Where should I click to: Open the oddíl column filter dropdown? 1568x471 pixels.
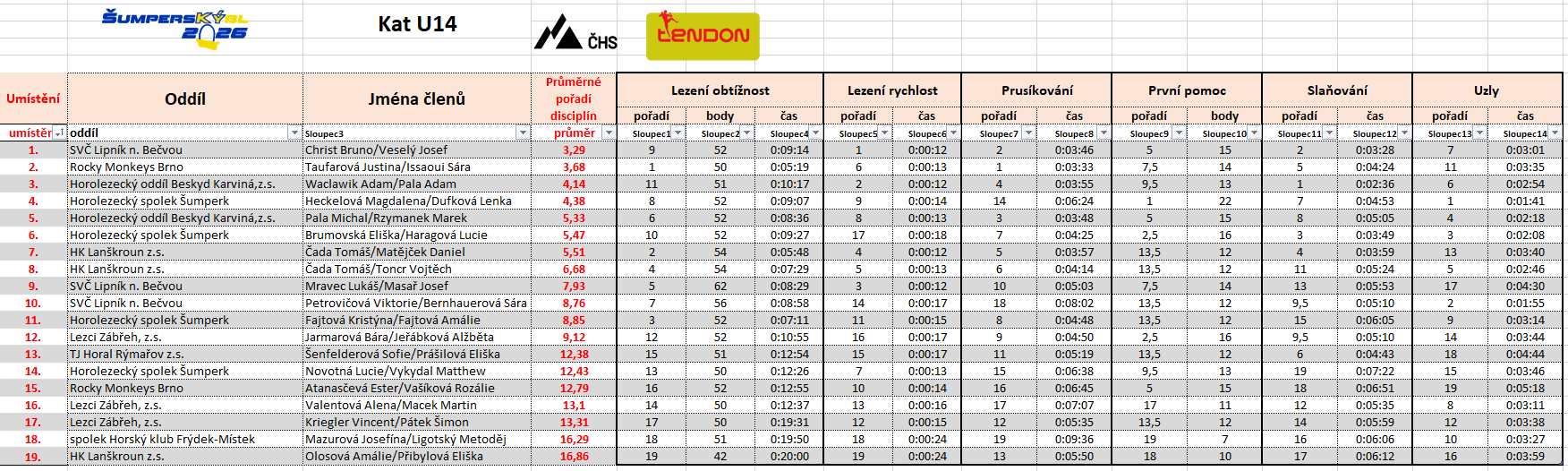coord(294,133)
